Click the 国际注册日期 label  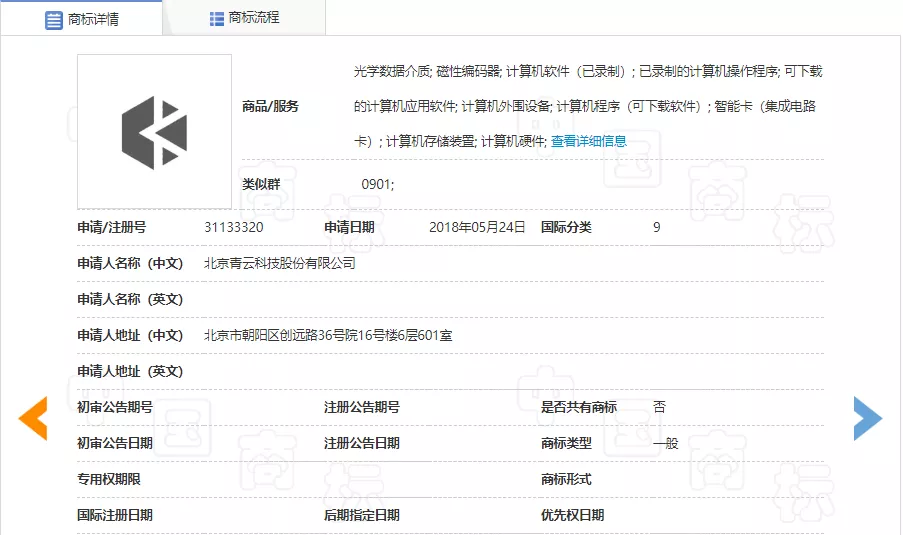(x=115, y=515)
